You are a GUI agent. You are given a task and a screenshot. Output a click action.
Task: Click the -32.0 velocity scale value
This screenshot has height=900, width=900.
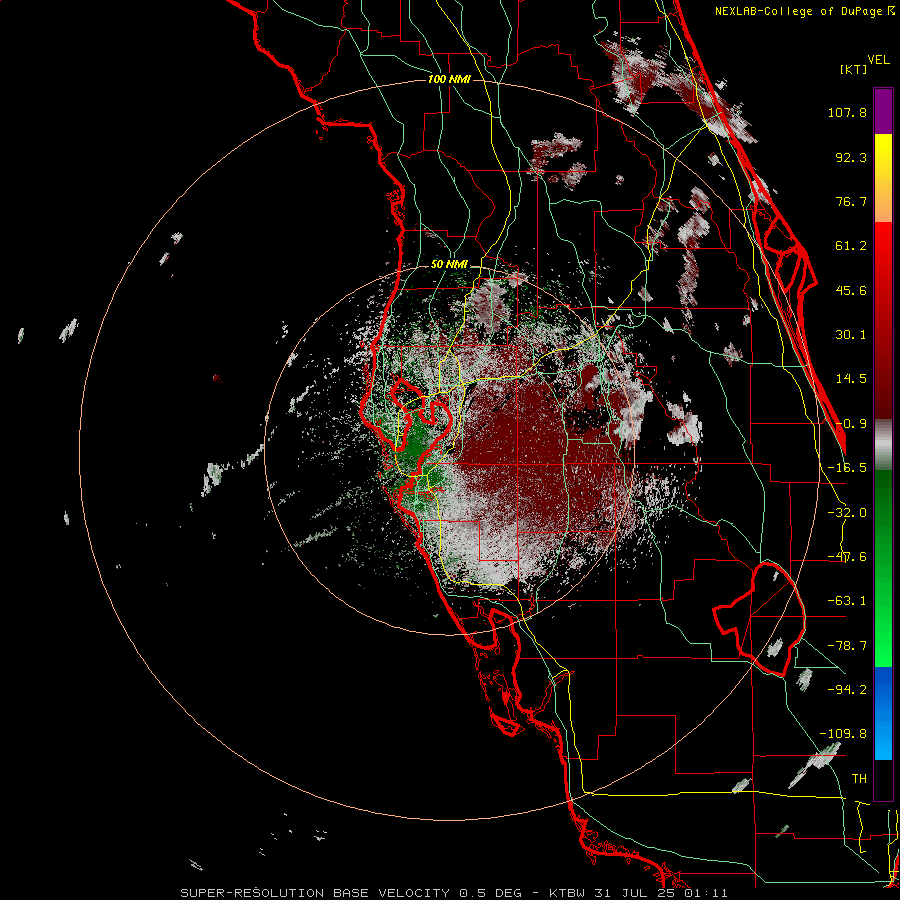pyautogui.click(x=847, y=513)
